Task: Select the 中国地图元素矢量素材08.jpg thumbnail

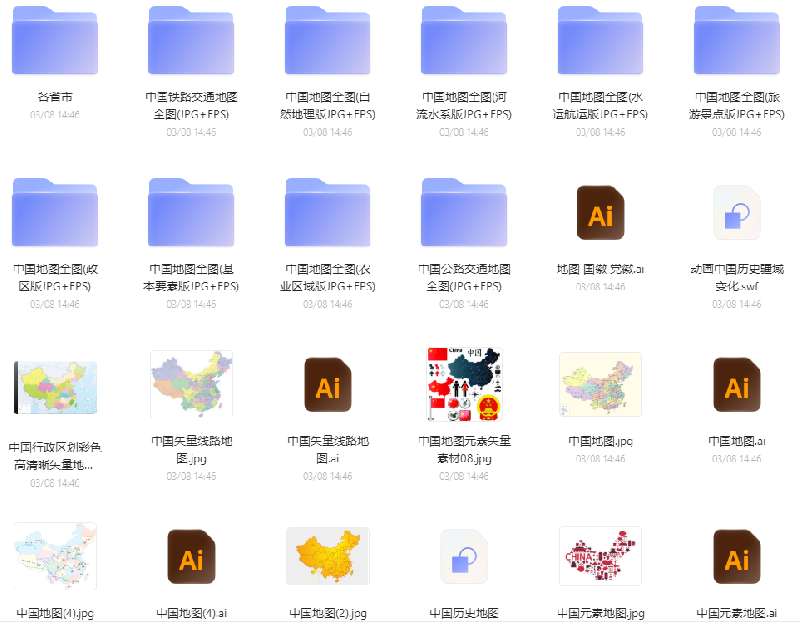Action: (463, 383)
